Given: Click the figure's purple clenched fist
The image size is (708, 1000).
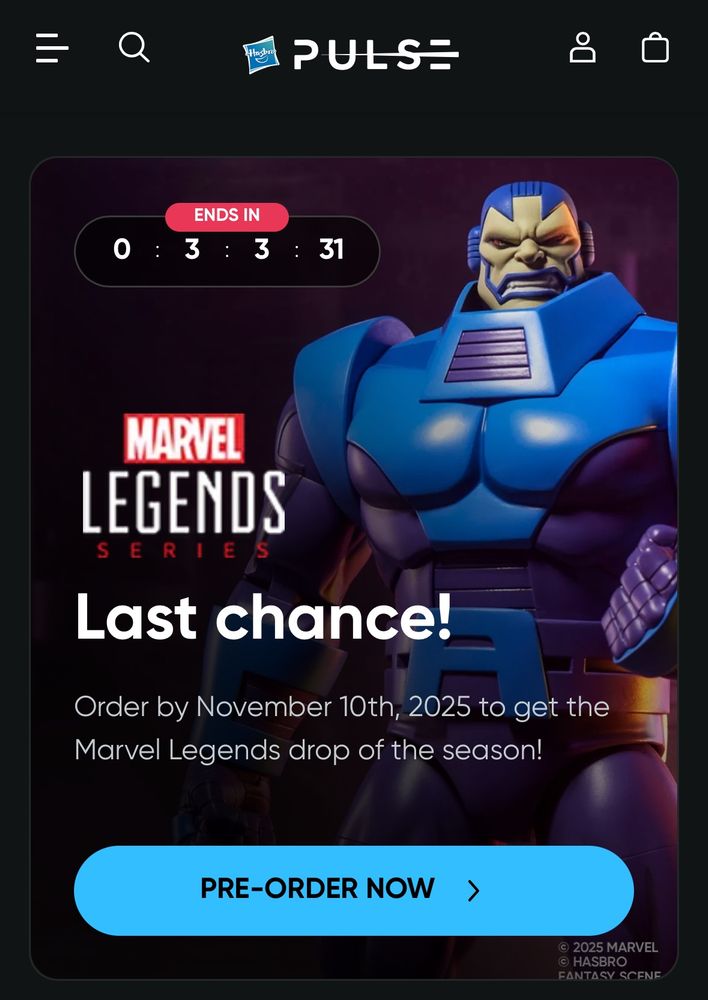Looking at the screenshot, I should [640, 593].
